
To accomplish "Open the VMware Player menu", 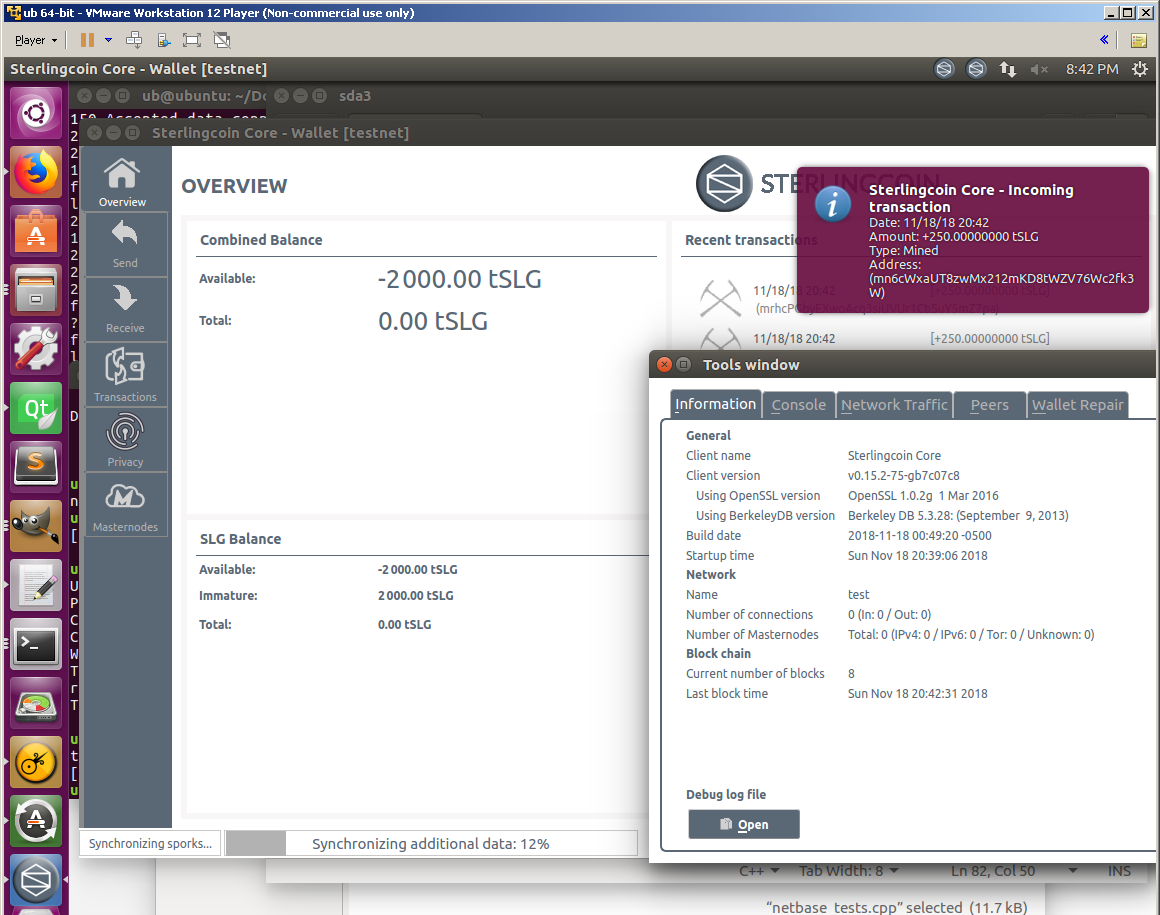I will pos(36,40).
